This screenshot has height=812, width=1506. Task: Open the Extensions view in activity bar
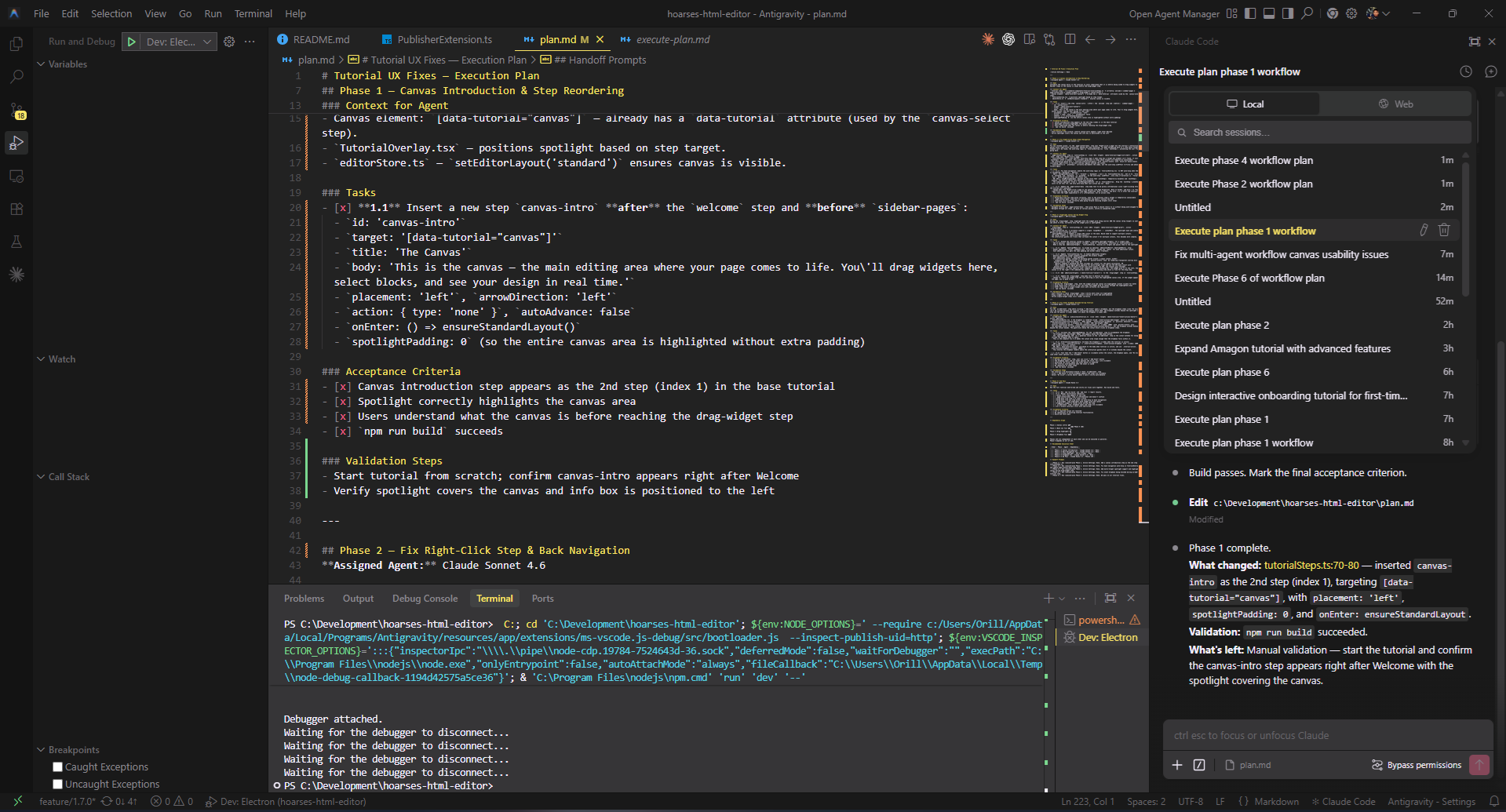click(16, 209)
